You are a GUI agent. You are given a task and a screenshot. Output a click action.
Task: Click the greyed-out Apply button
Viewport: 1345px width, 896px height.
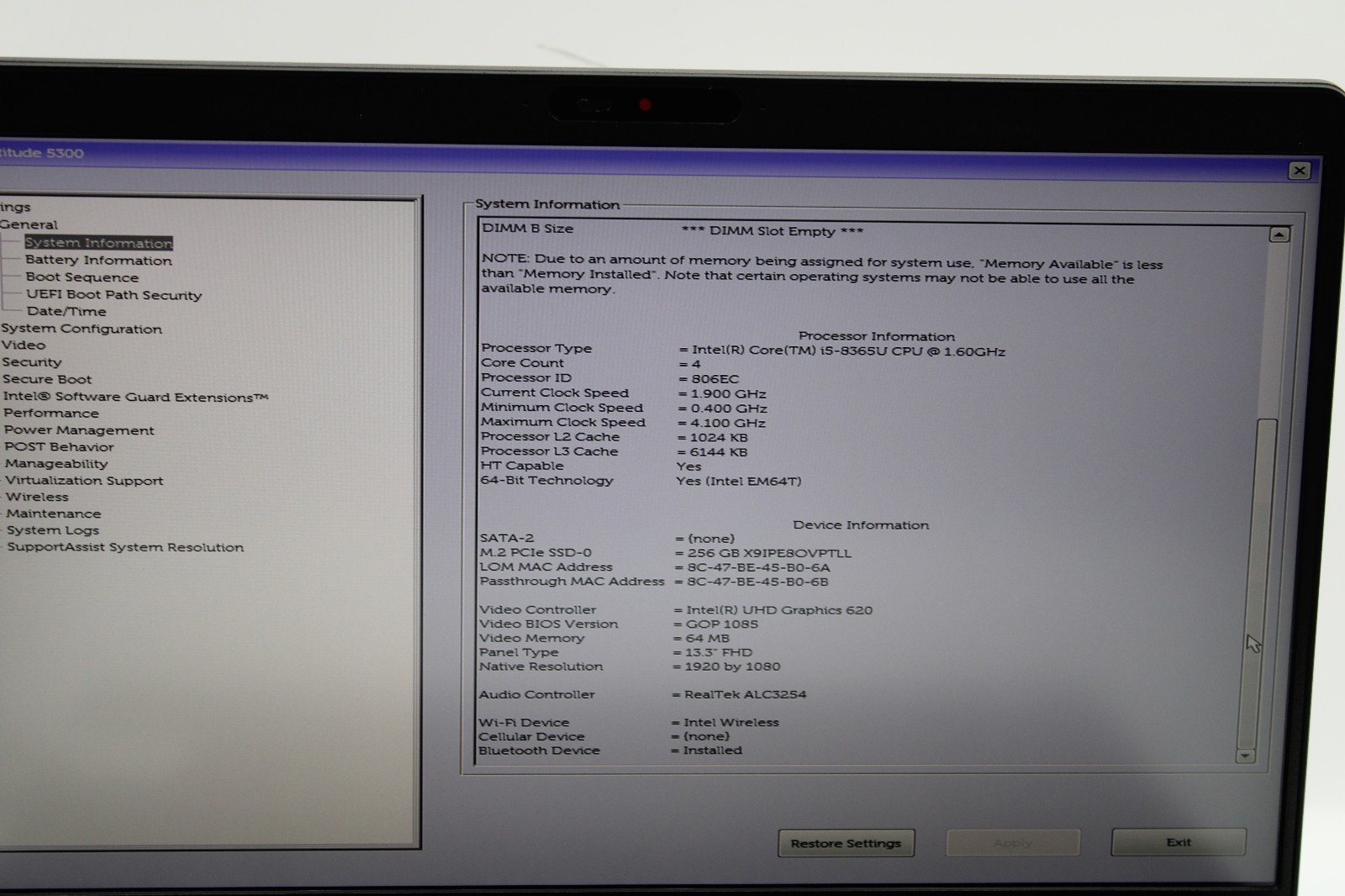click(x=1012, y=842)
